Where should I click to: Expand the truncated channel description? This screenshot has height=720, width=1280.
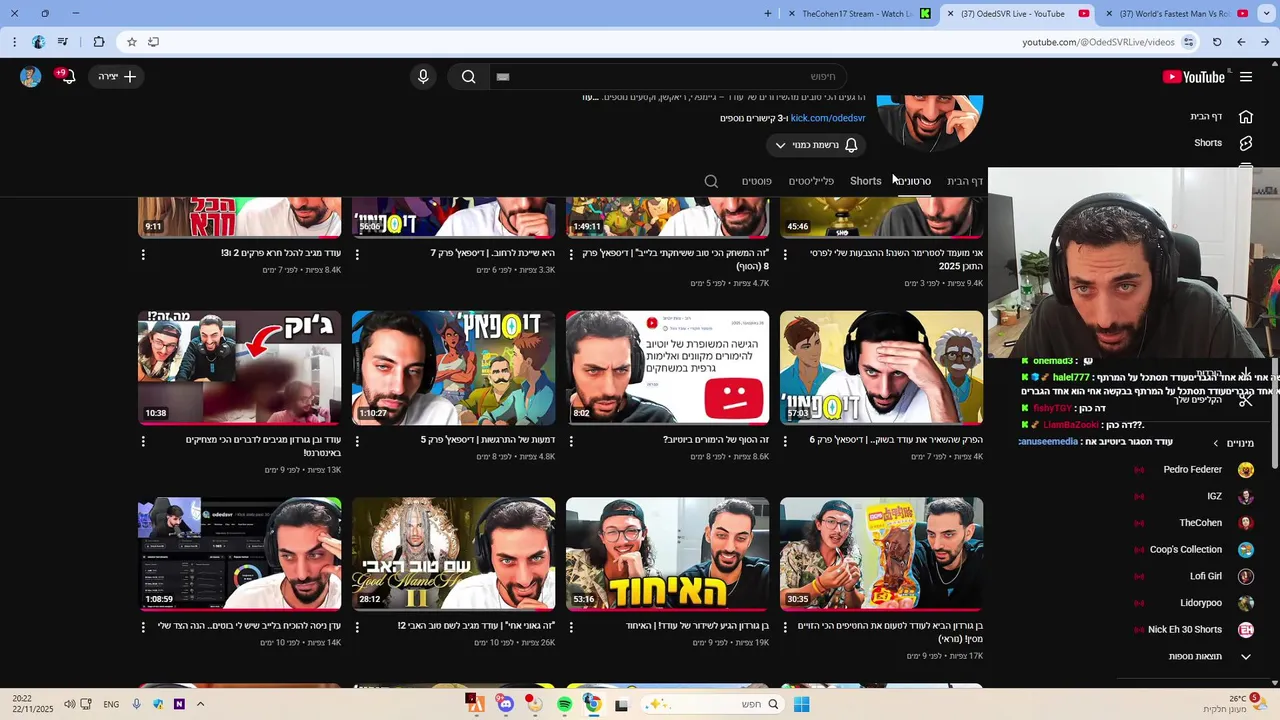click(x=590, y=98)
